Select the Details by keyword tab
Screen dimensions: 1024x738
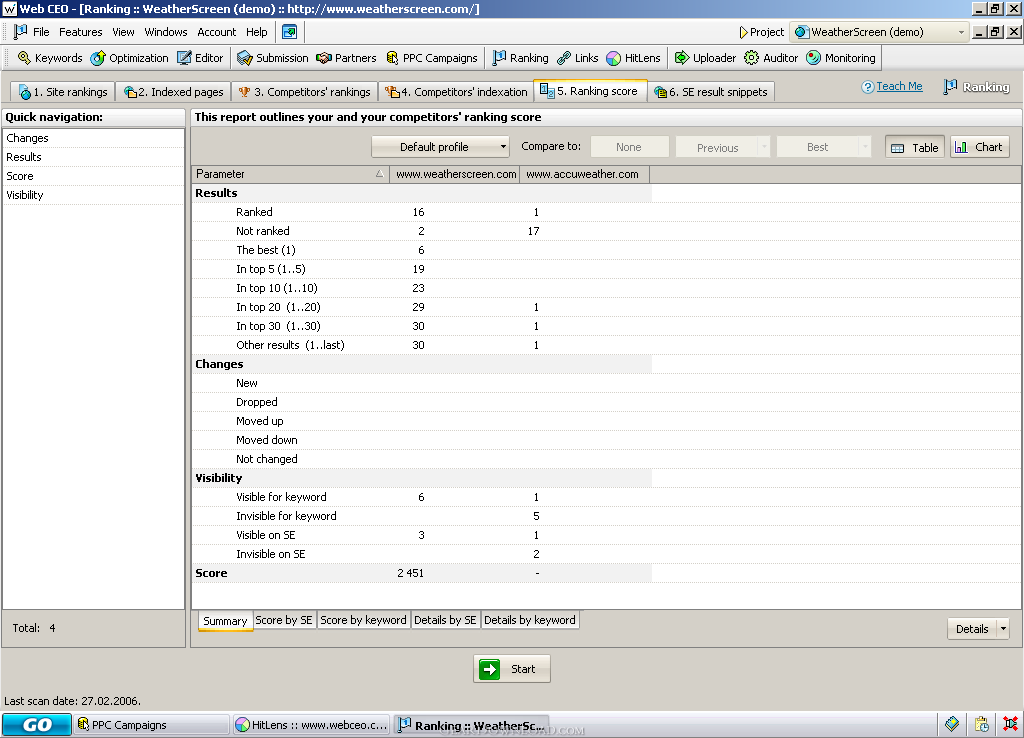pos(530,620)
